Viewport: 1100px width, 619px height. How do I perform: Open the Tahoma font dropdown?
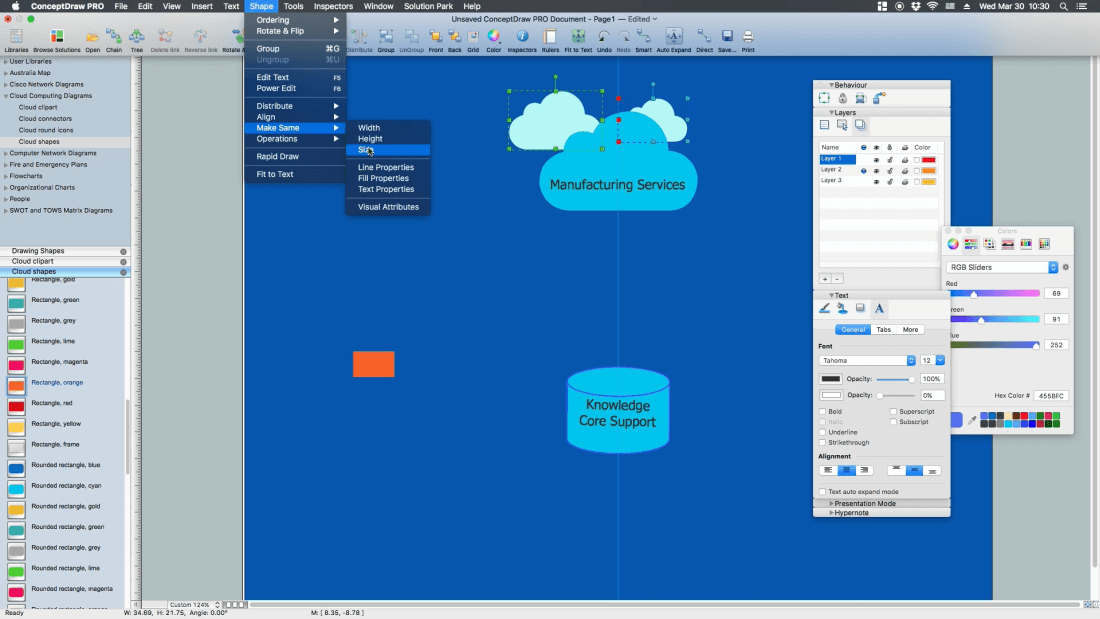click(867, 360)
